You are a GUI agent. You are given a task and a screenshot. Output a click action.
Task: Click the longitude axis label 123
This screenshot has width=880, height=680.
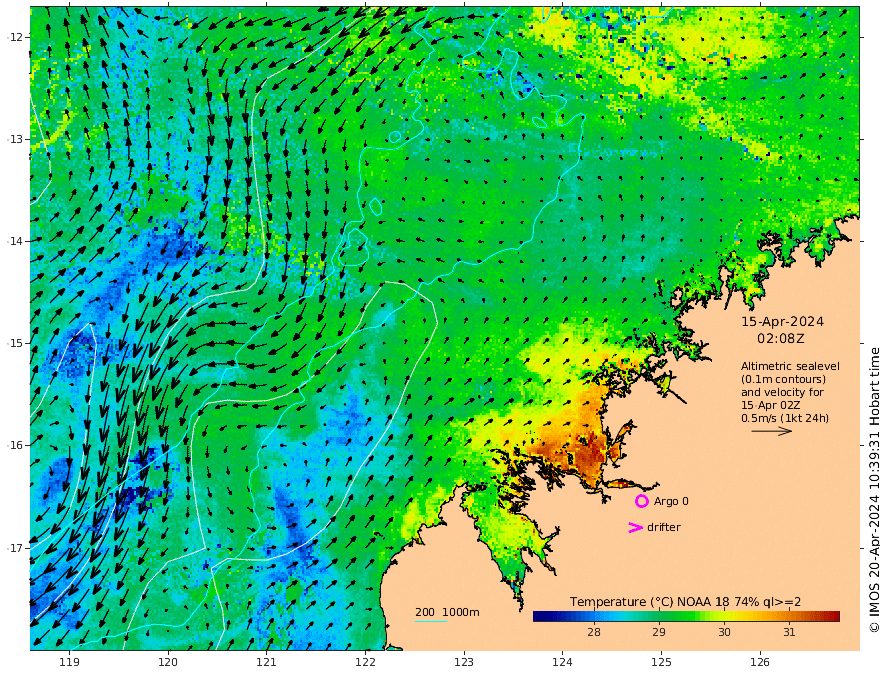point(464,662)
